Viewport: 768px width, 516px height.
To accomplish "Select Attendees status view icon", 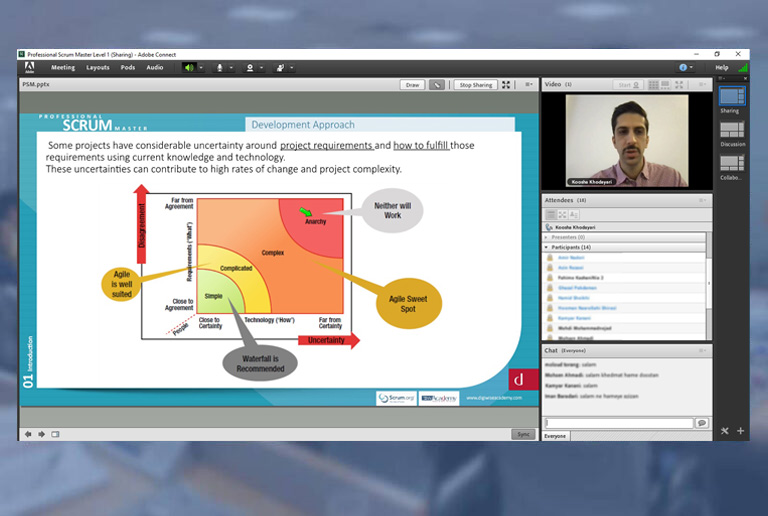I will (574, 214).
